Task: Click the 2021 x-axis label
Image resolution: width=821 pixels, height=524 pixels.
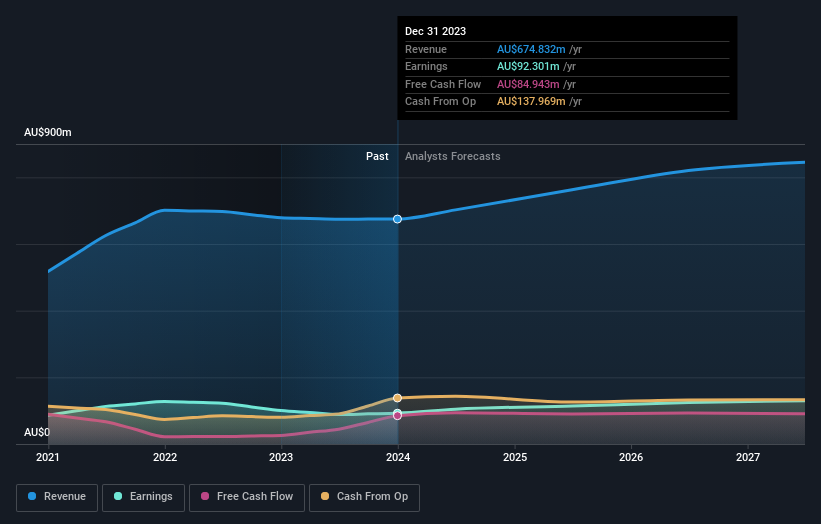Action: 48,457
